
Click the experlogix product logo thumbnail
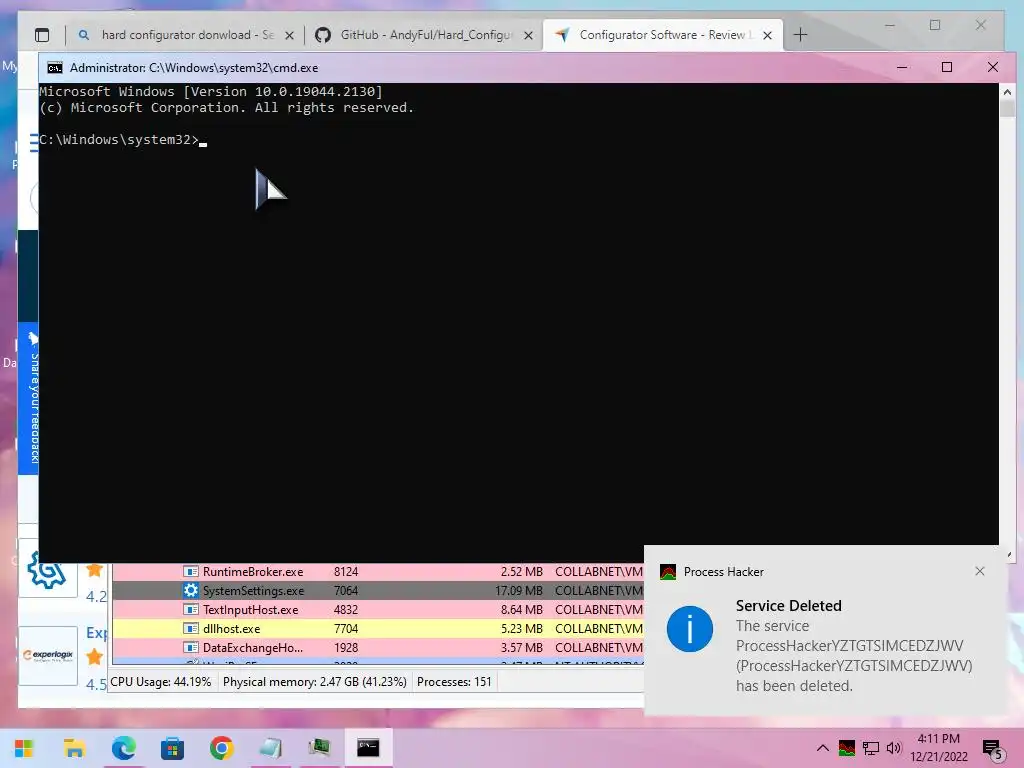48,656
